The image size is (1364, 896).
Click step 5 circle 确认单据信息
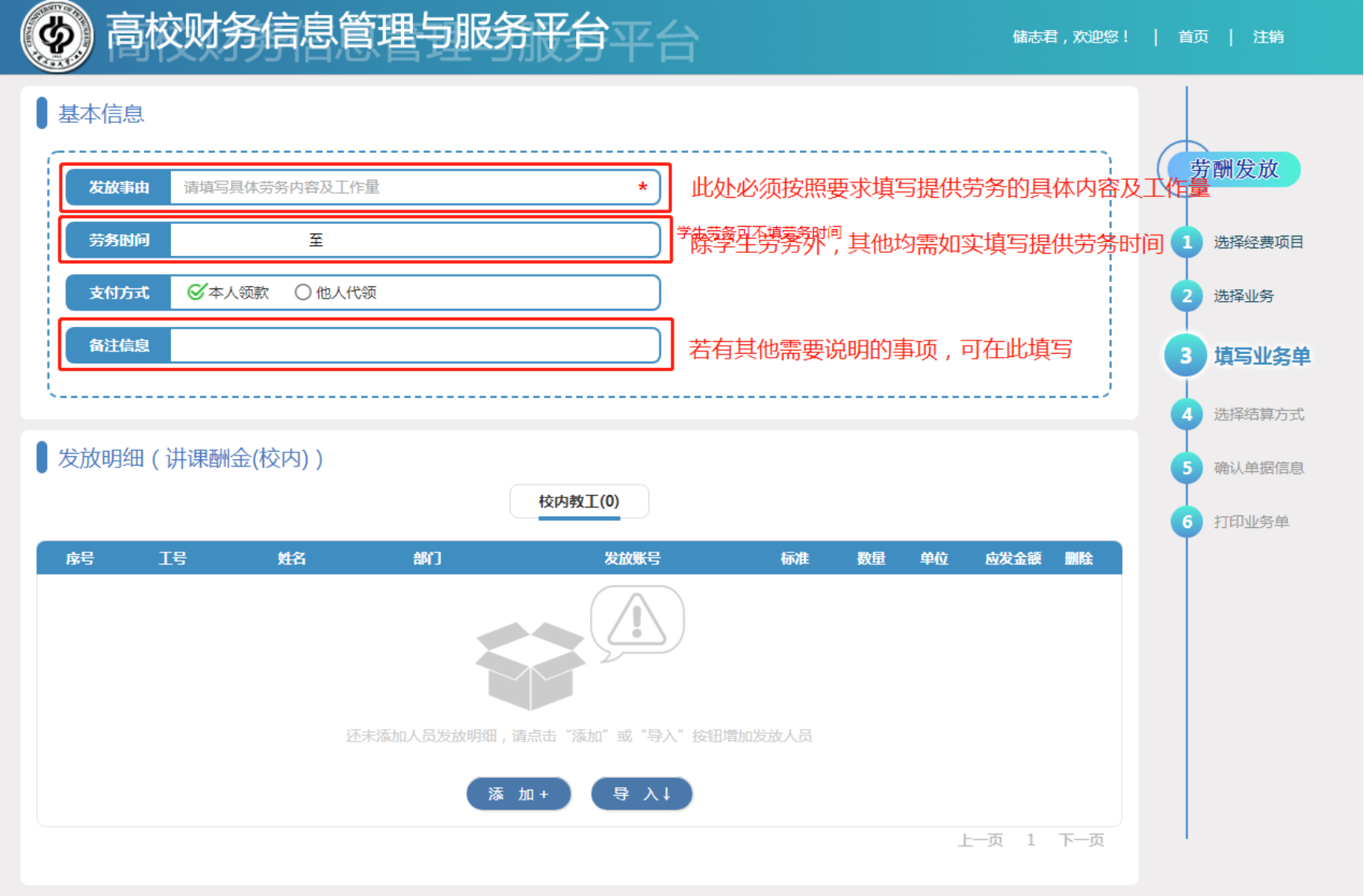(1186, 468)
